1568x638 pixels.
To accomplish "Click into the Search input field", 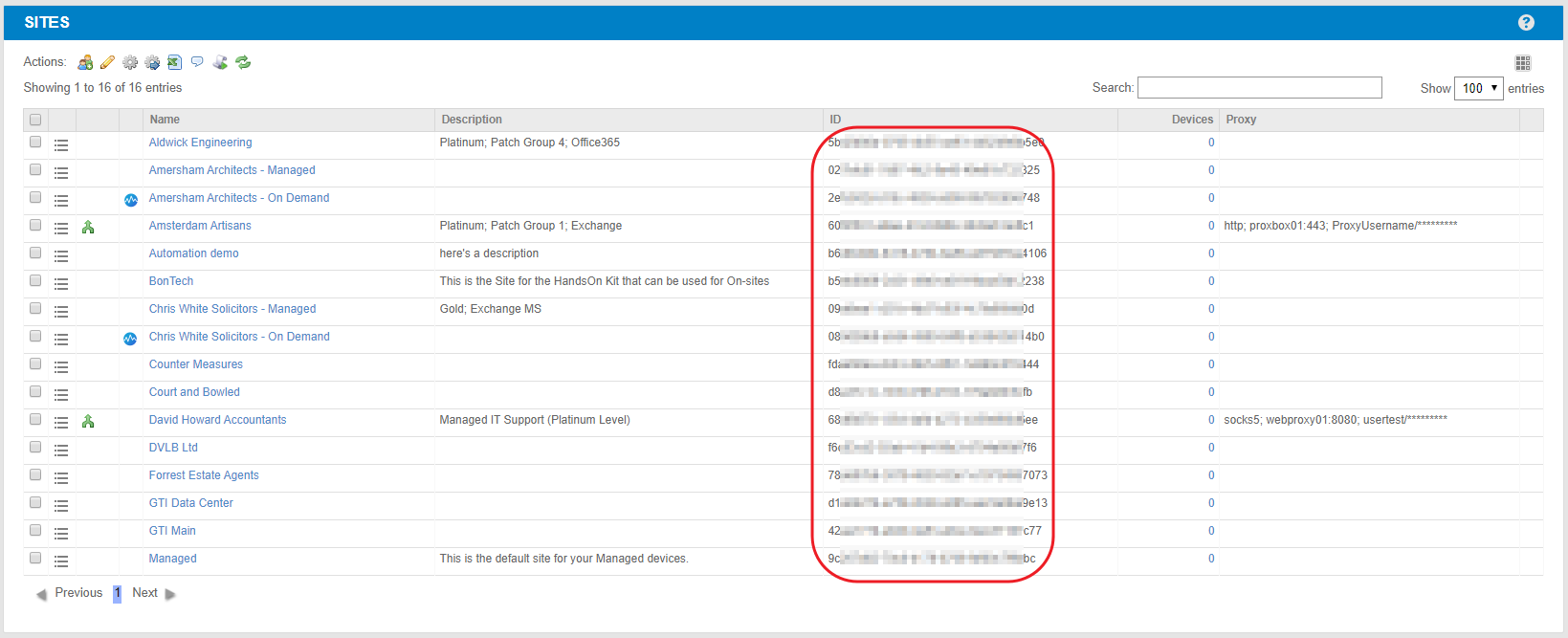I will (1260, 88).
